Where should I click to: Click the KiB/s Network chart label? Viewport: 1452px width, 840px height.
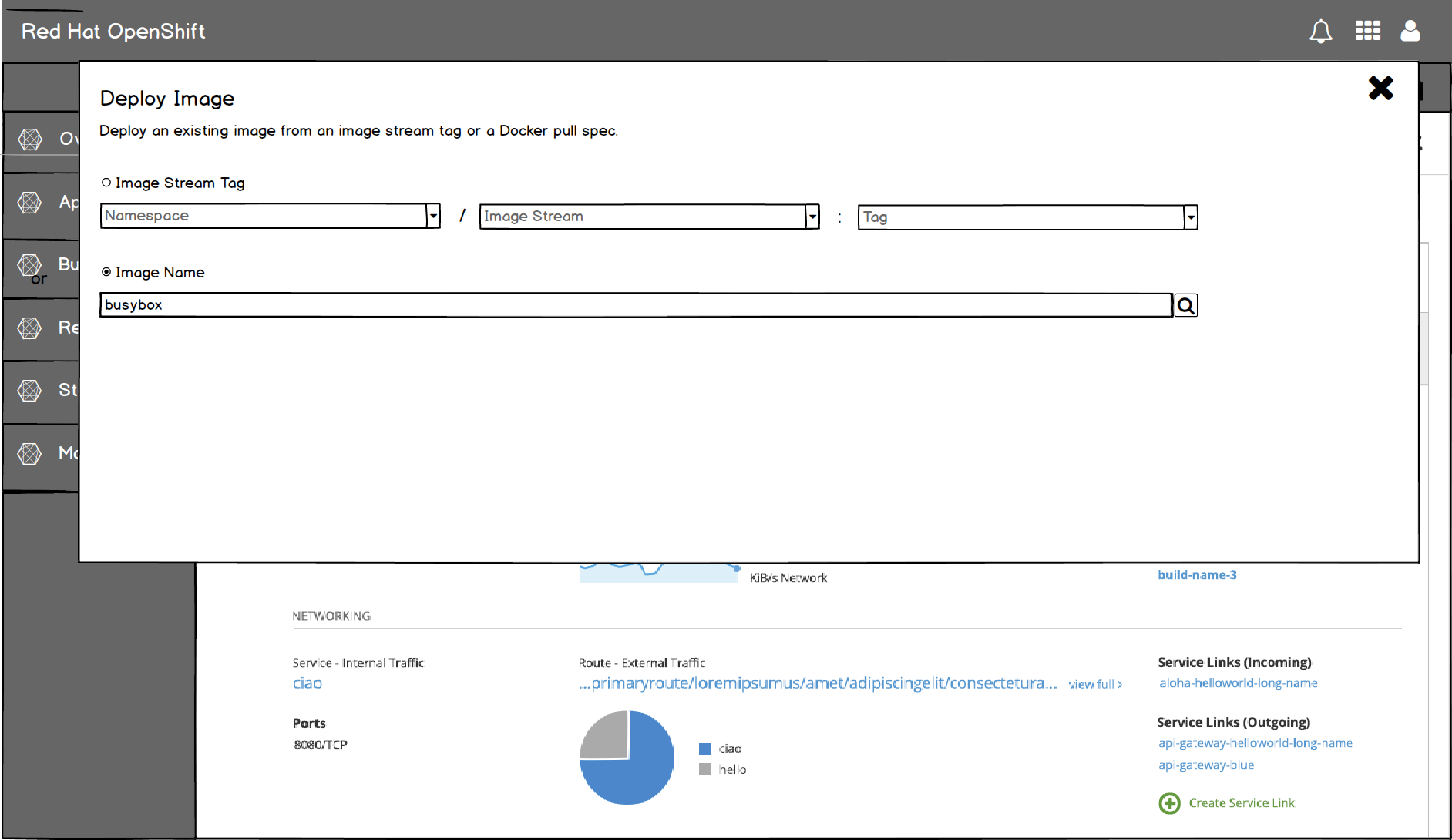pyautogui.click(x=788, y=578)
